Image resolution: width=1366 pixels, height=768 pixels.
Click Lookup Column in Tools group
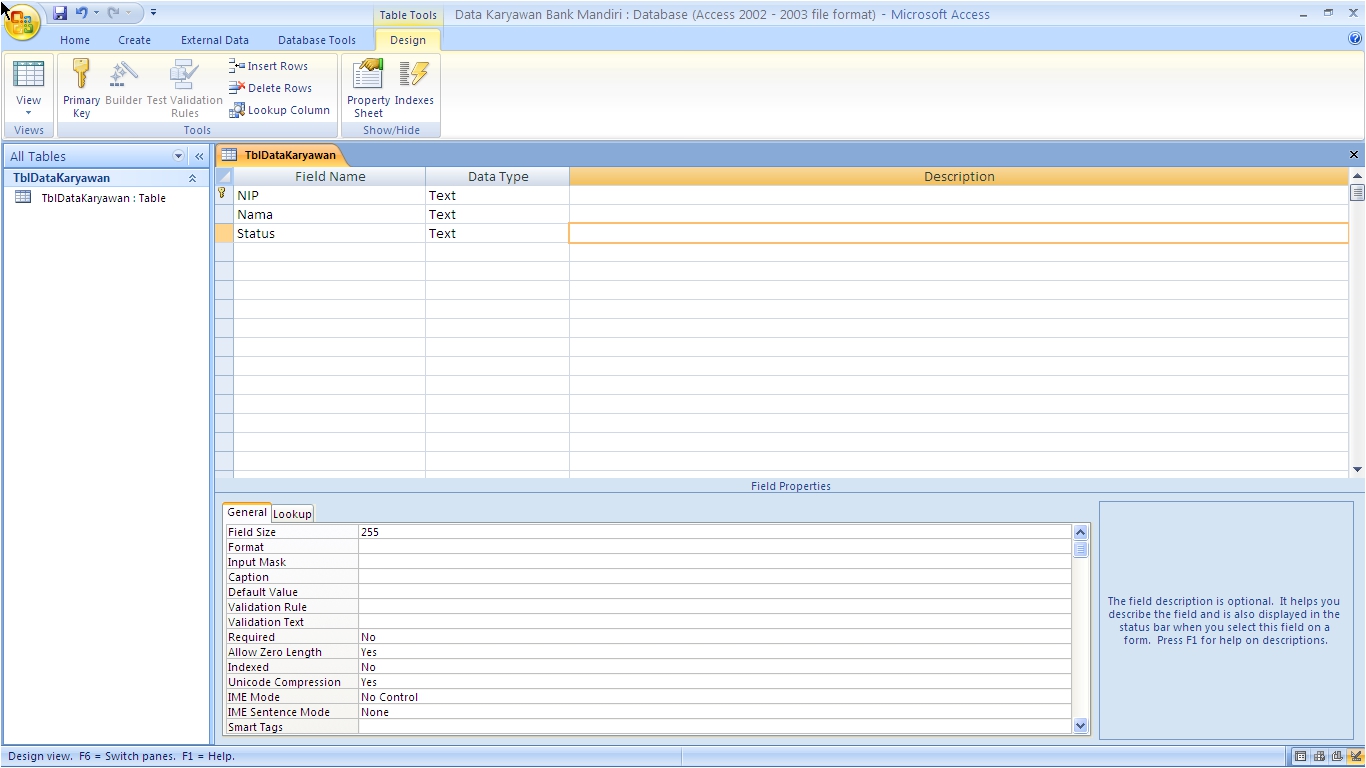click(279, 110)
